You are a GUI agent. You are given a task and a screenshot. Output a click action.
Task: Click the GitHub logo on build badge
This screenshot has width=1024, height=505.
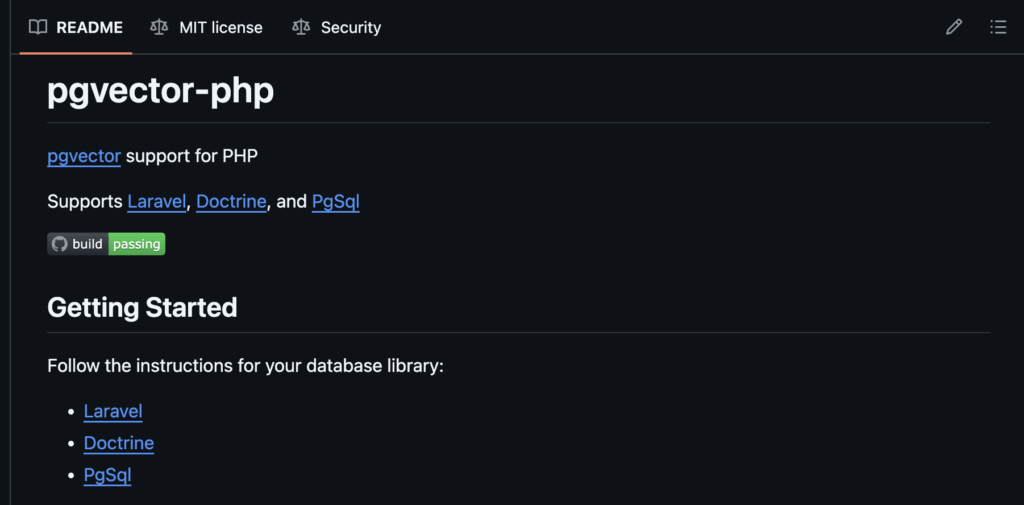59,244
